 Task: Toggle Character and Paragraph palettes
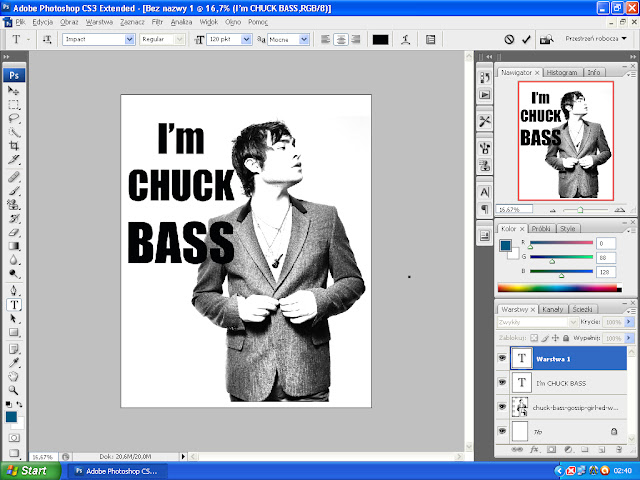tap(430, 39)
